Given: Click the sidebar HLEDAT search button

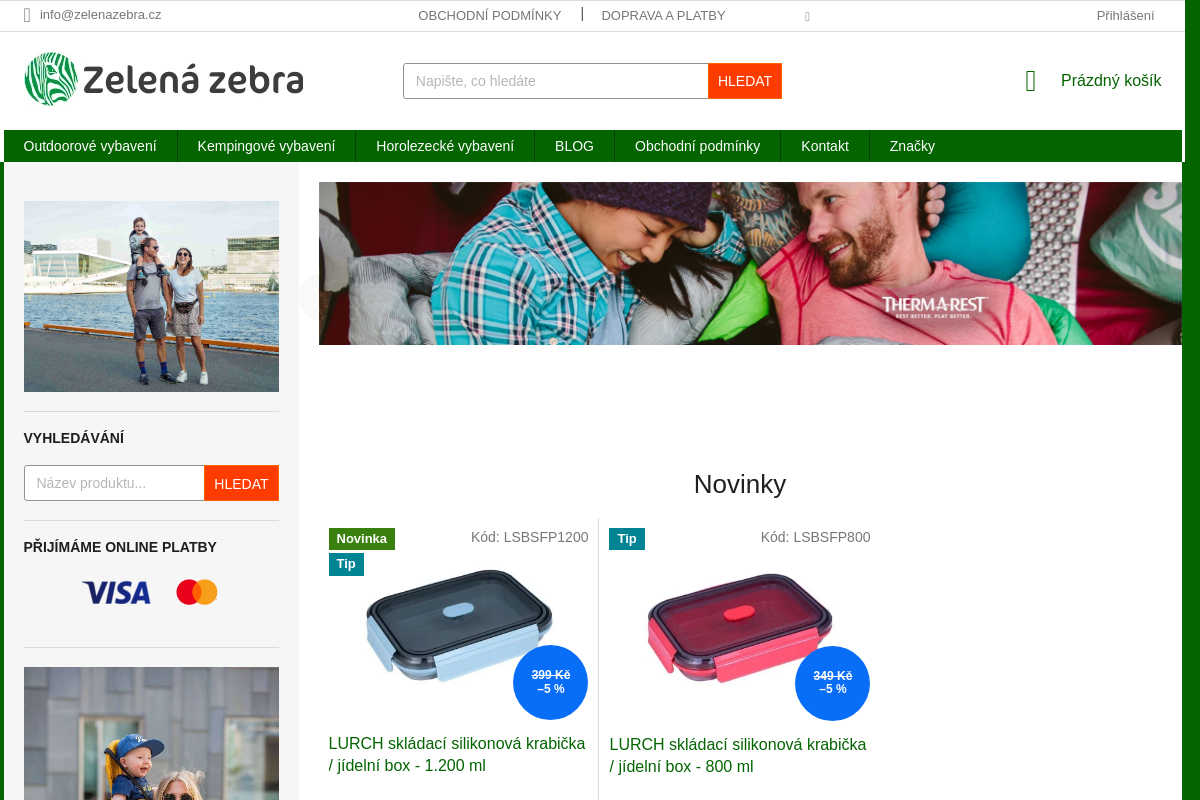Looking at the screenshot, I should point(241,483).
